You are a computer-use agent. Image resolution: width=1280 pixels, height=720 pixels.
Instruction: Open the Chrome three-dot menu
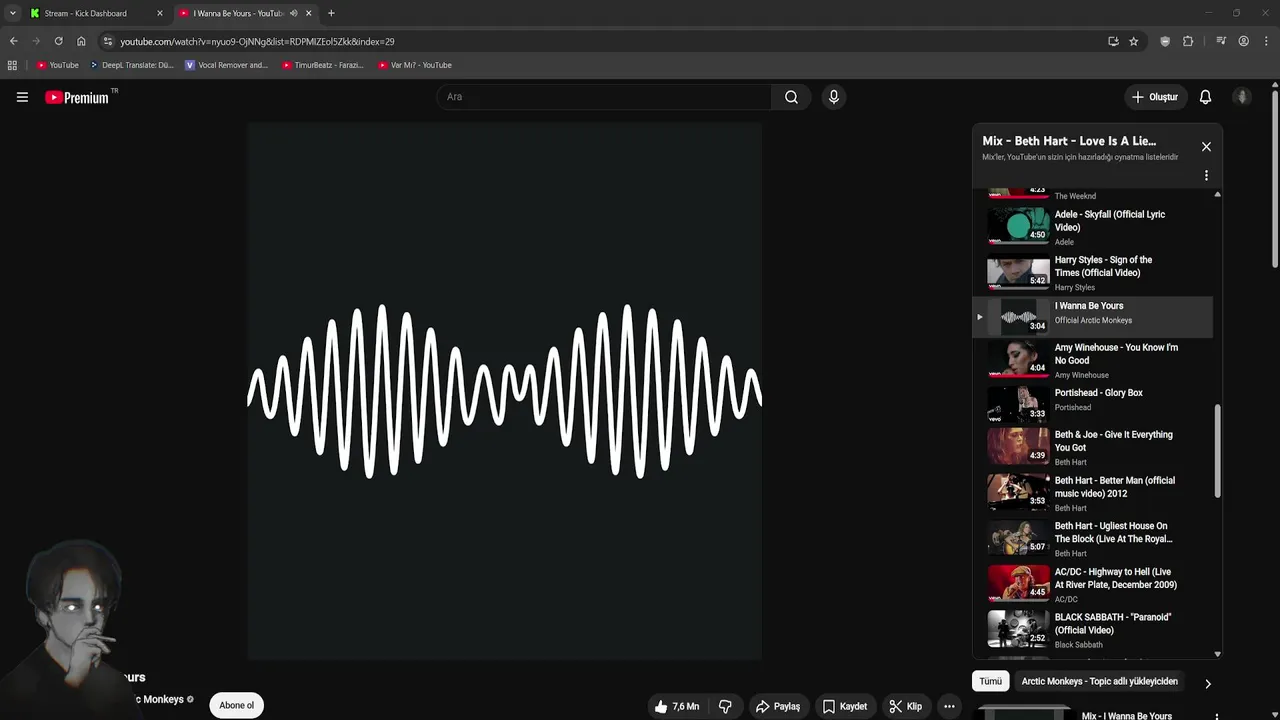(1266, 41)
